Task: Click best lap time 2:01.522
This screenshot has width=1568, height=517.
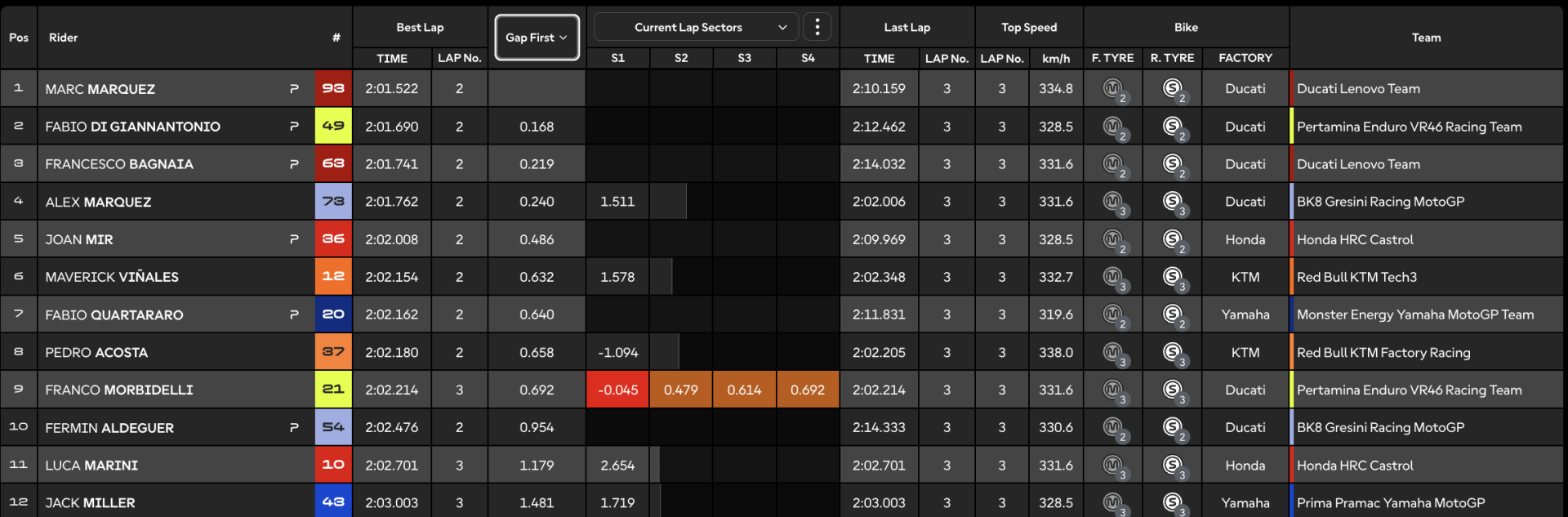Action: [x=391, y=89]
